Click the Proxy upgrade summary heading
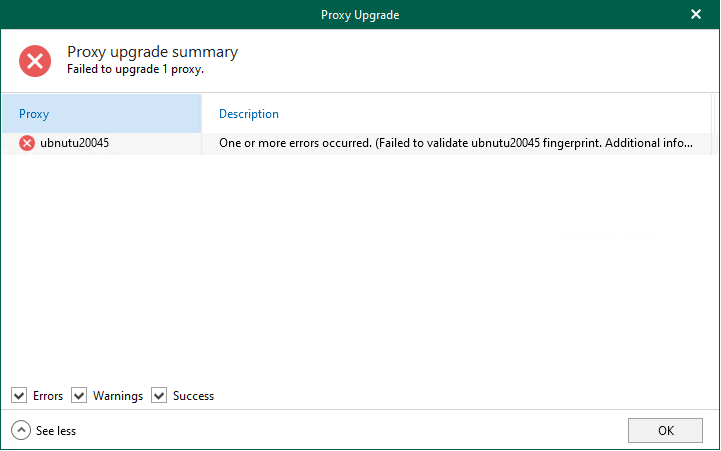 point(152,52)
